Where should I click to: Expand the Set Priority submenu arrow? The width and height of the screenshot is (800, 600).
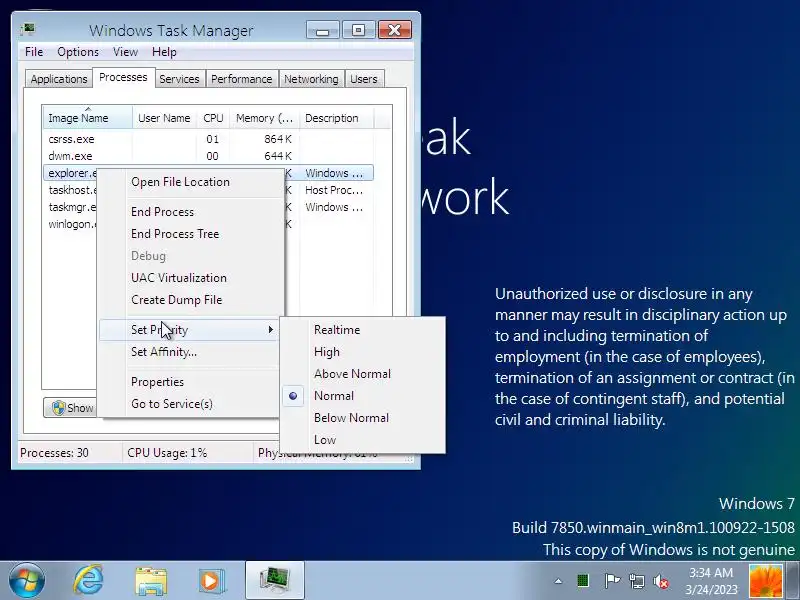tap(270, 330)
